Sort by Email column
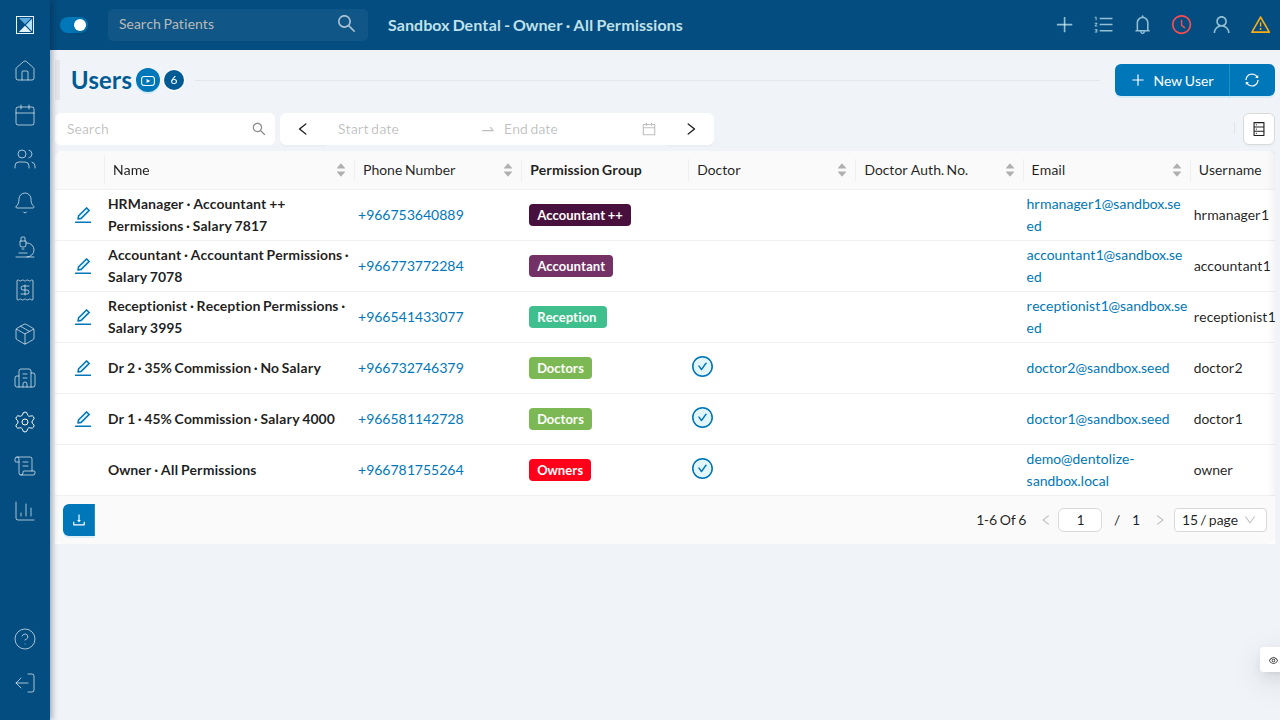This screenshot has width=1280, height=720. pyautogui.click(x=1177, y=170)
